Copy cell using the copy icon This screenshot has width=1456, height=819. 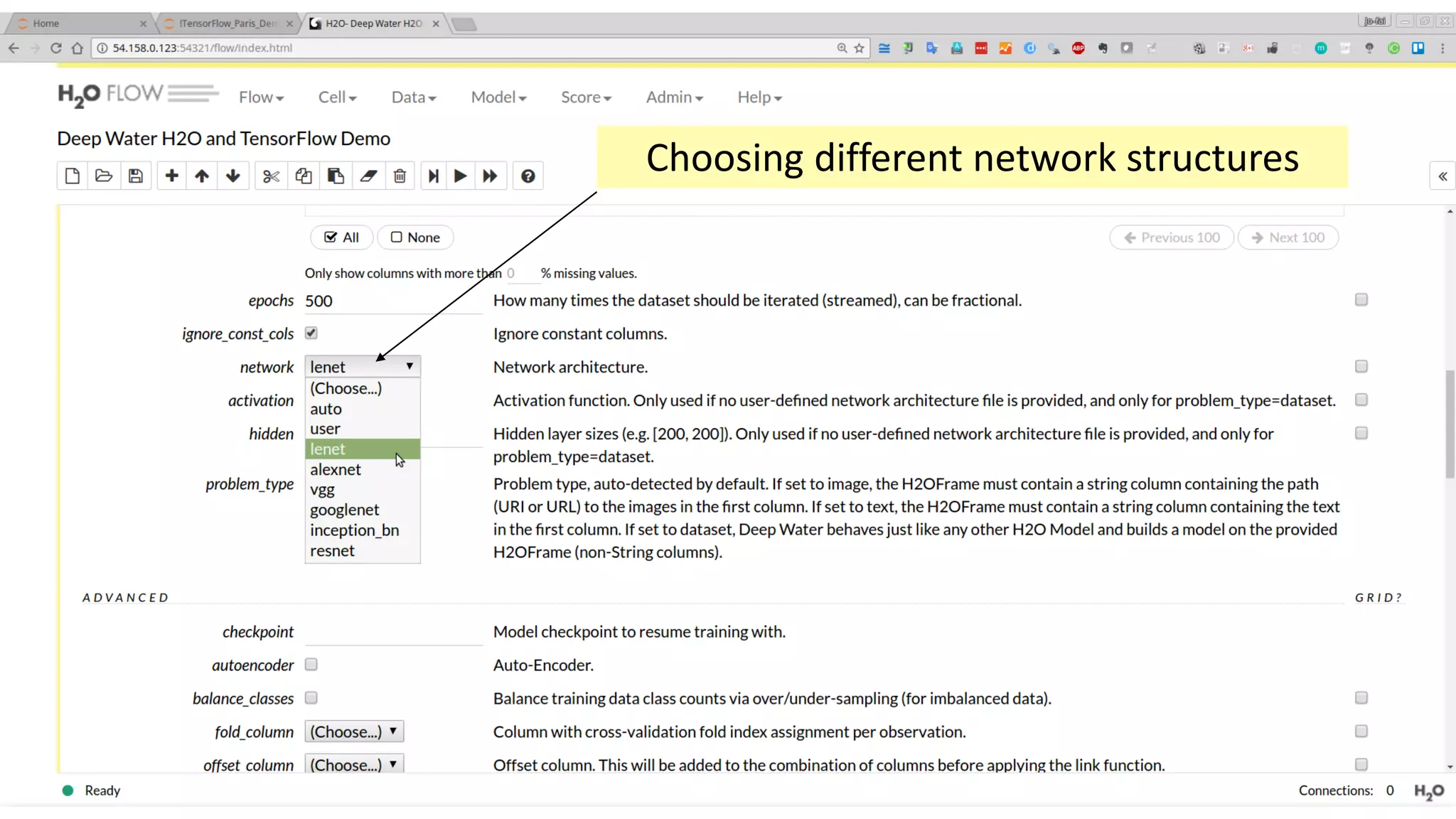pos(304,176)
